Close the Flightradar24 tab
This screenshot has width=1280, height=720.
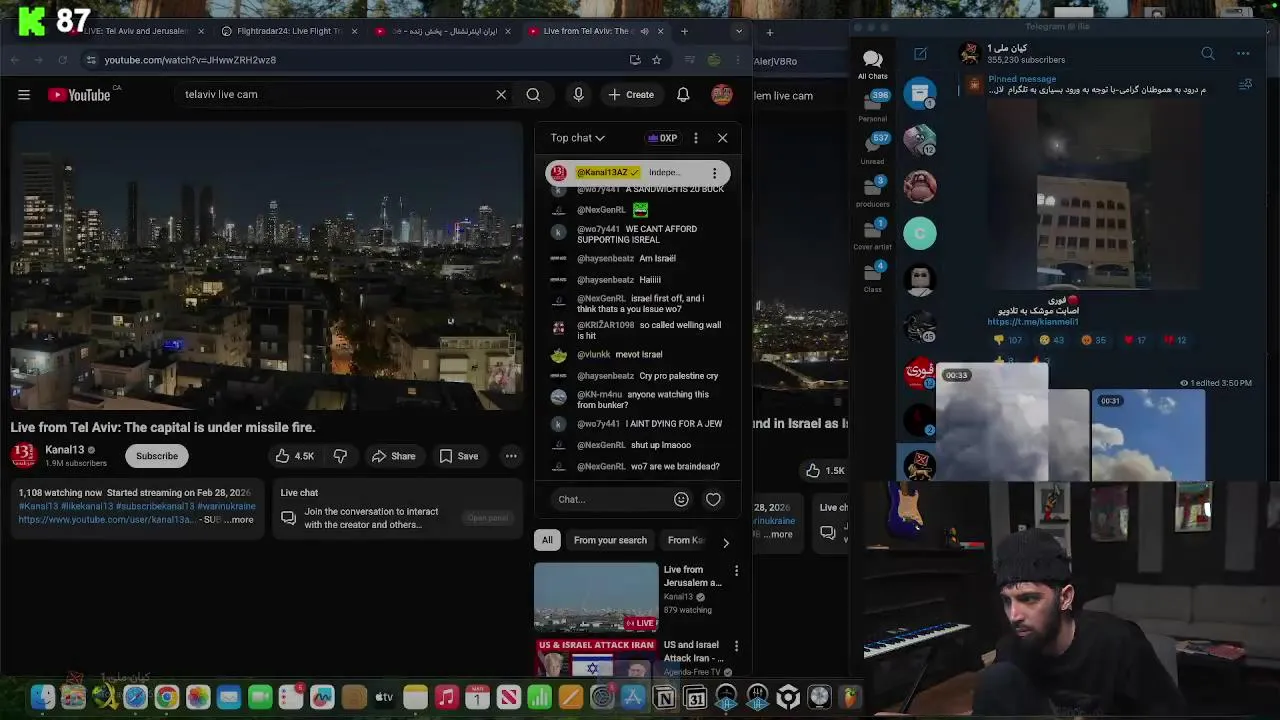point(354,31)
